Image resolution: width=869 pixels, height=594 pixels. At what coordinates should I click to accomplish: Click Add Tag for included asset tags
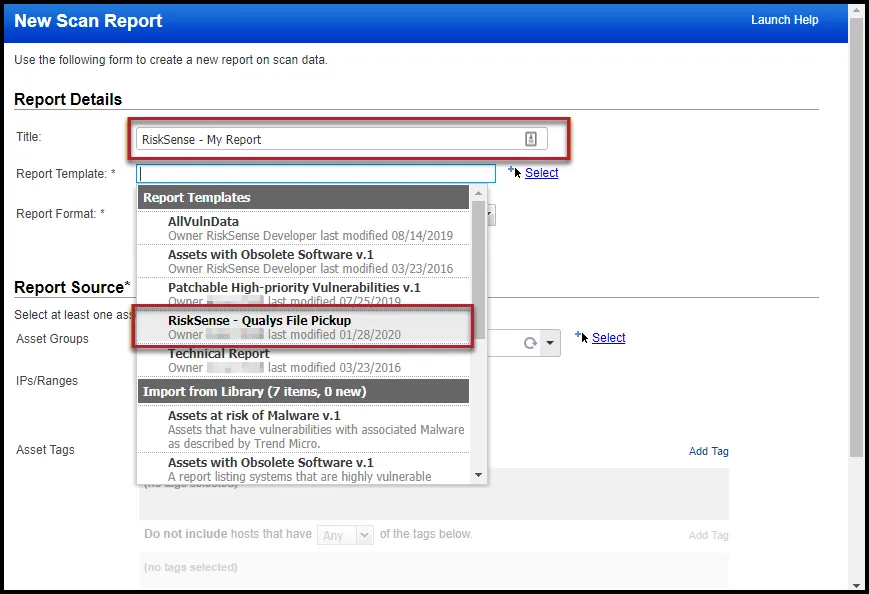(x=708, y=451)
